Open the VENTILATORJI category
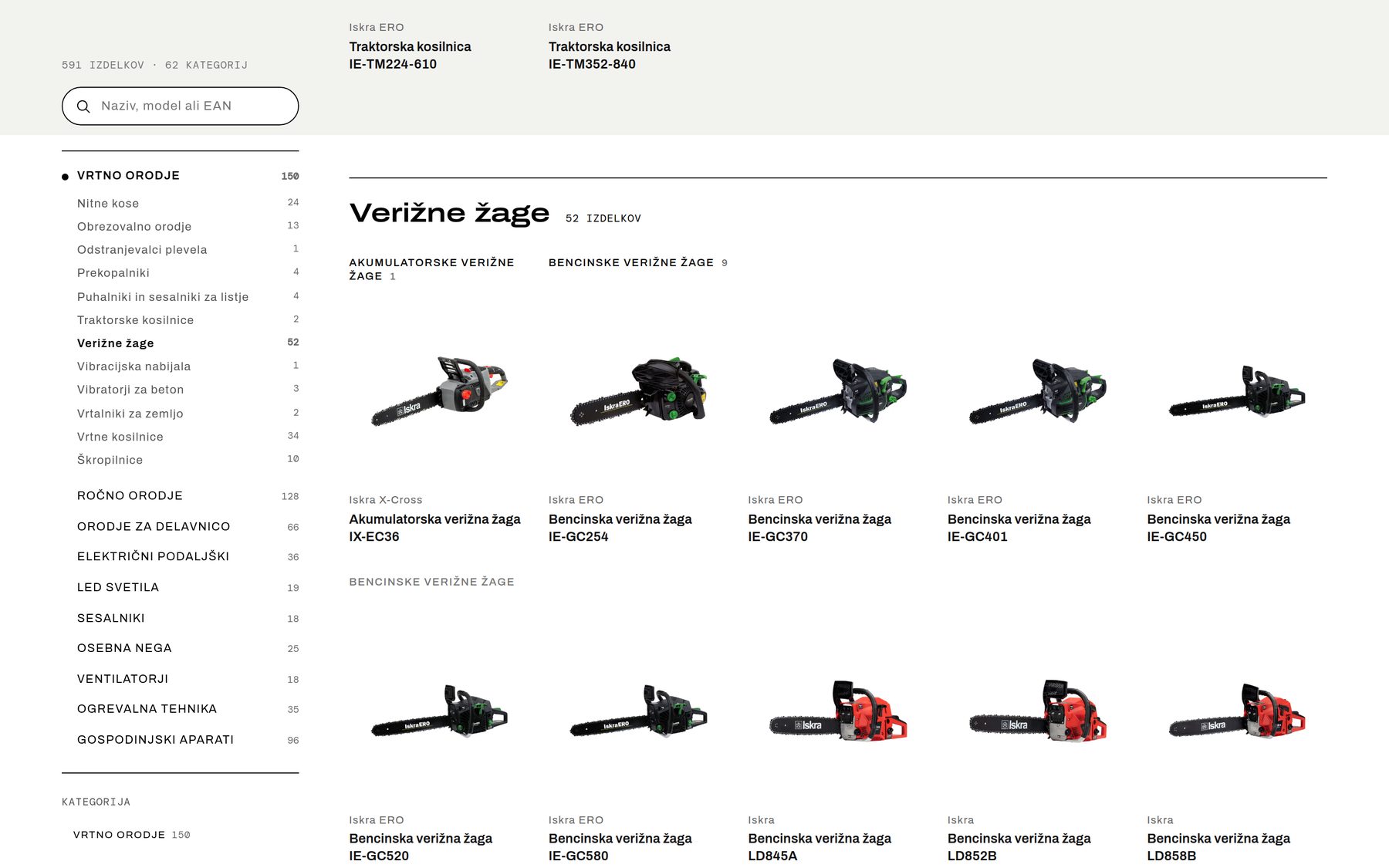Screen dimensions: 1389x868 [x=188, y=679]
